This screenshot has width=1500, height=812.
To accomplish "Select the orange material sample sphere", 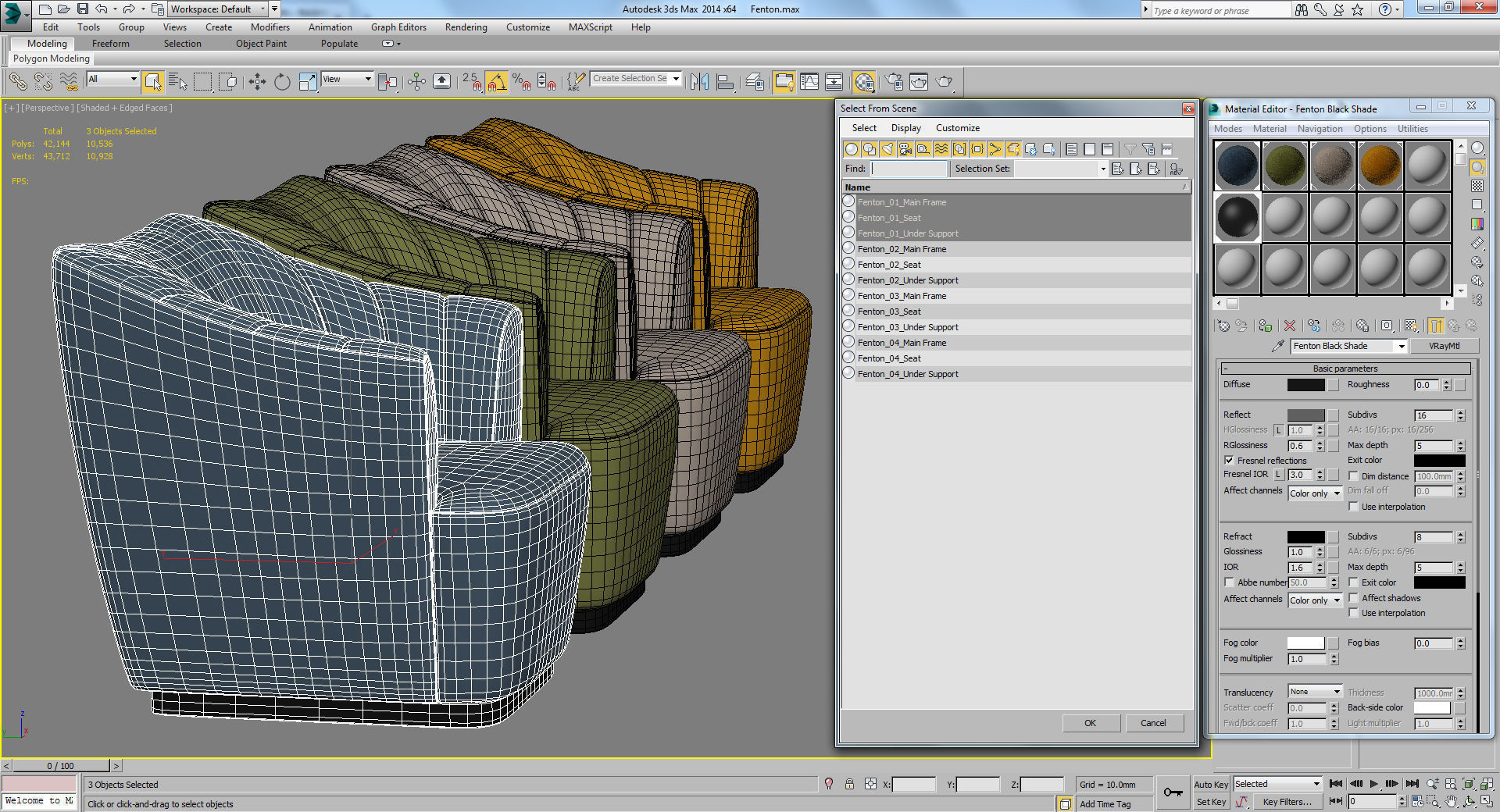I will (x=1380, y=166).
